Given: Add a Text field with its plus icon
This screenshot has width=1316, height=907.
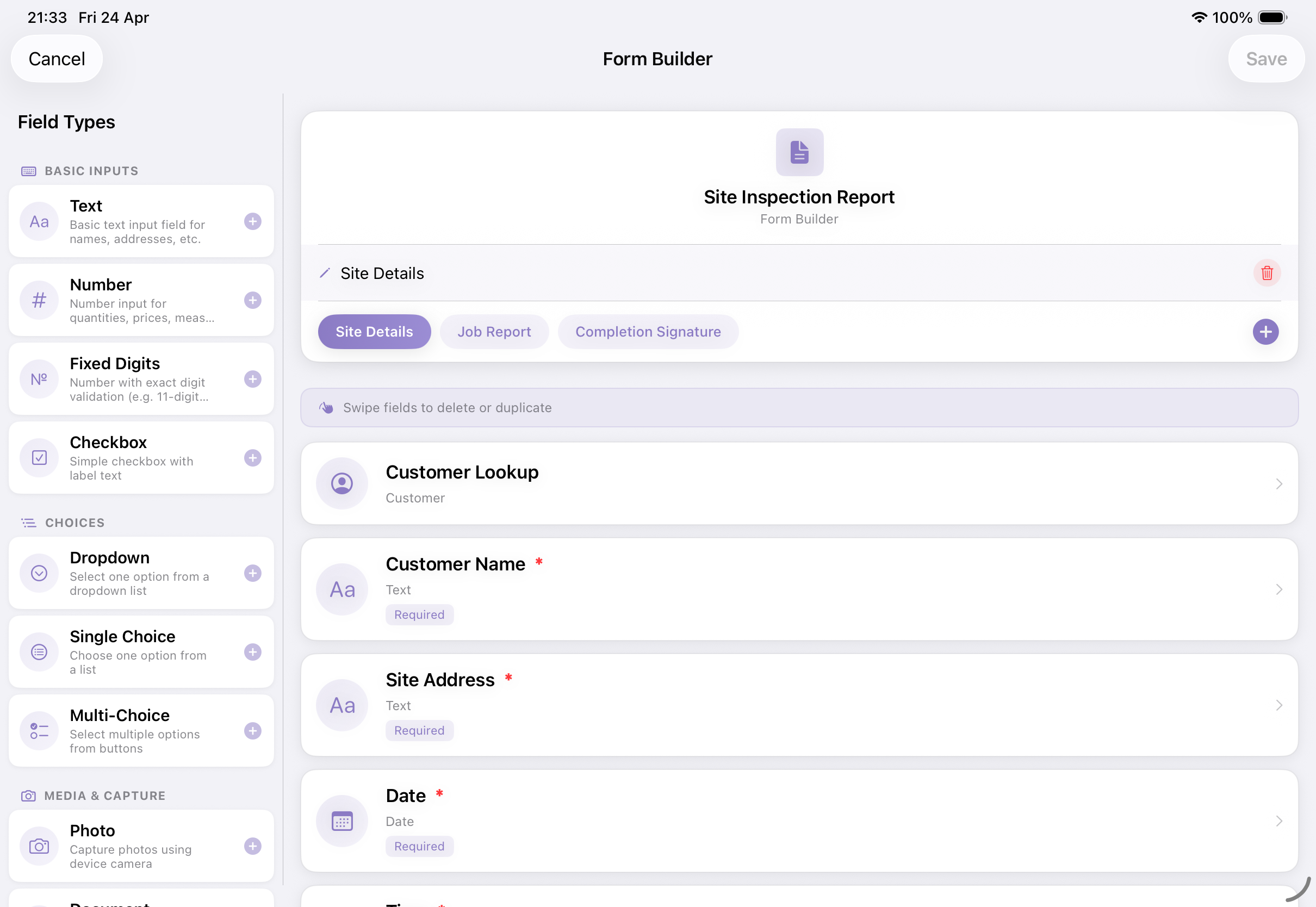Looking at the screenshot, I should pos(253,222).
